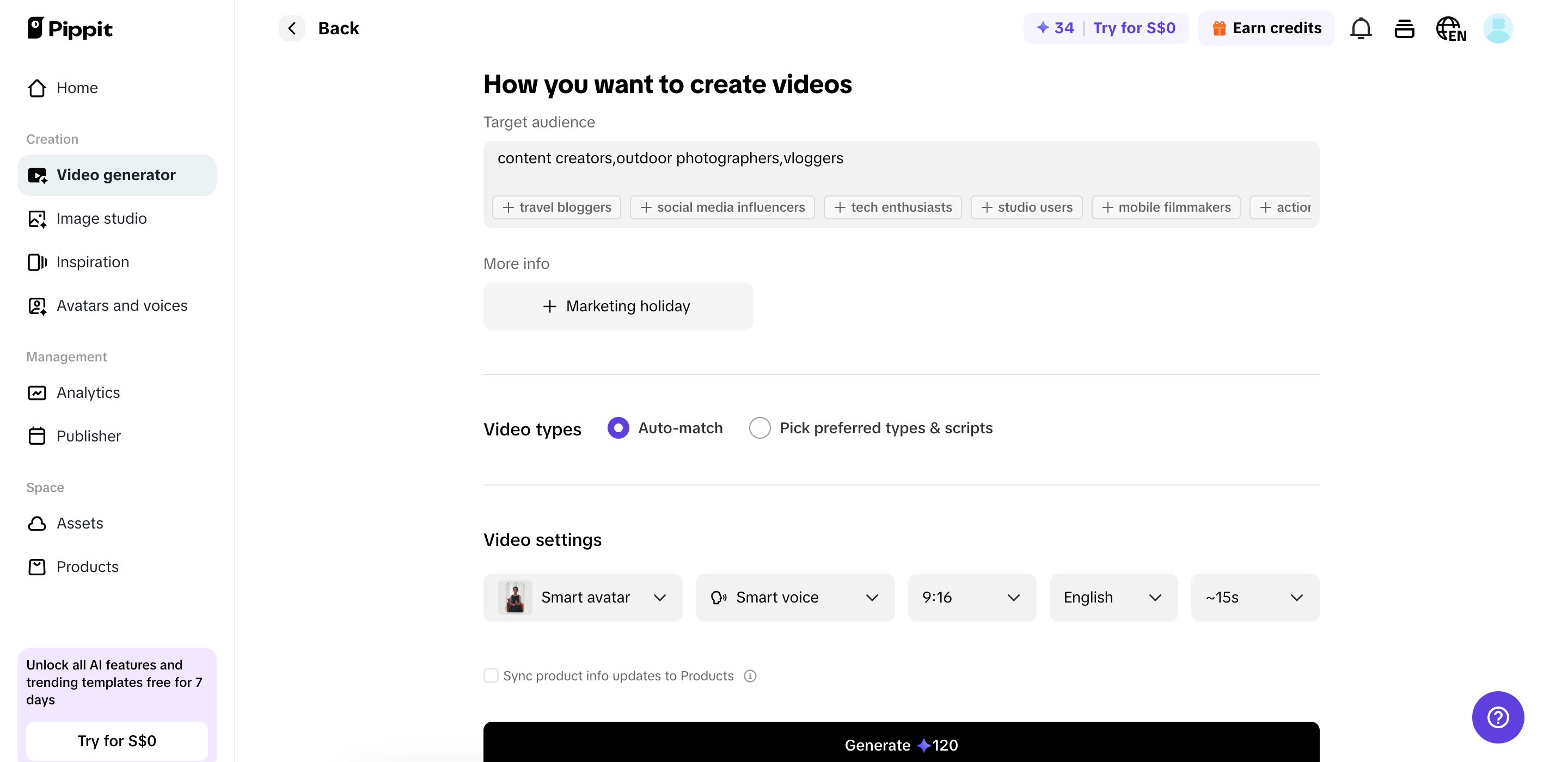Open notifications bell
Image resolution: width=1568 pixels, height=762 pixels.
[x=1361, y=29]
